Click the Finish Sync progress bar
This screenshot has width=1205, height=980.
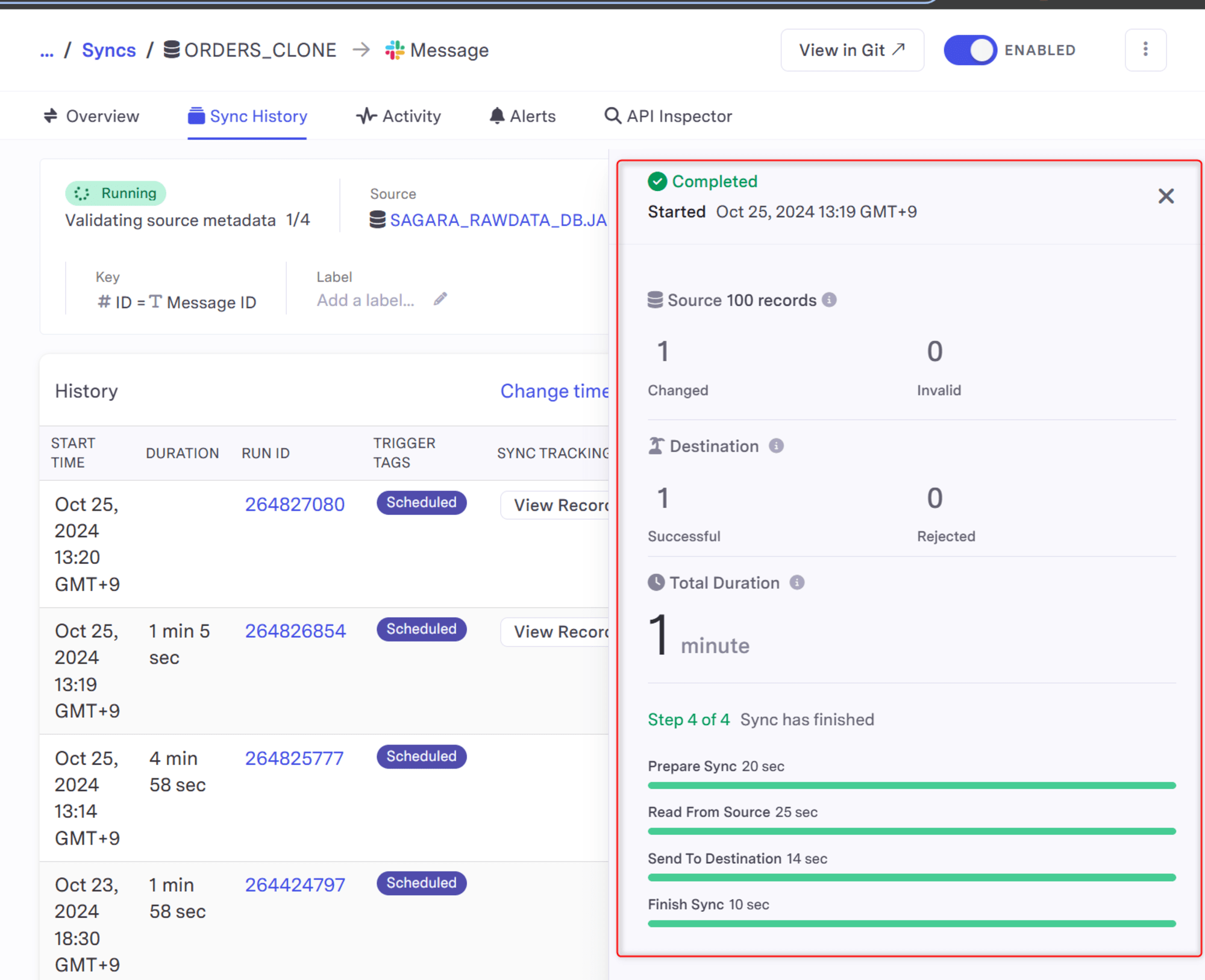click(912, 923)
